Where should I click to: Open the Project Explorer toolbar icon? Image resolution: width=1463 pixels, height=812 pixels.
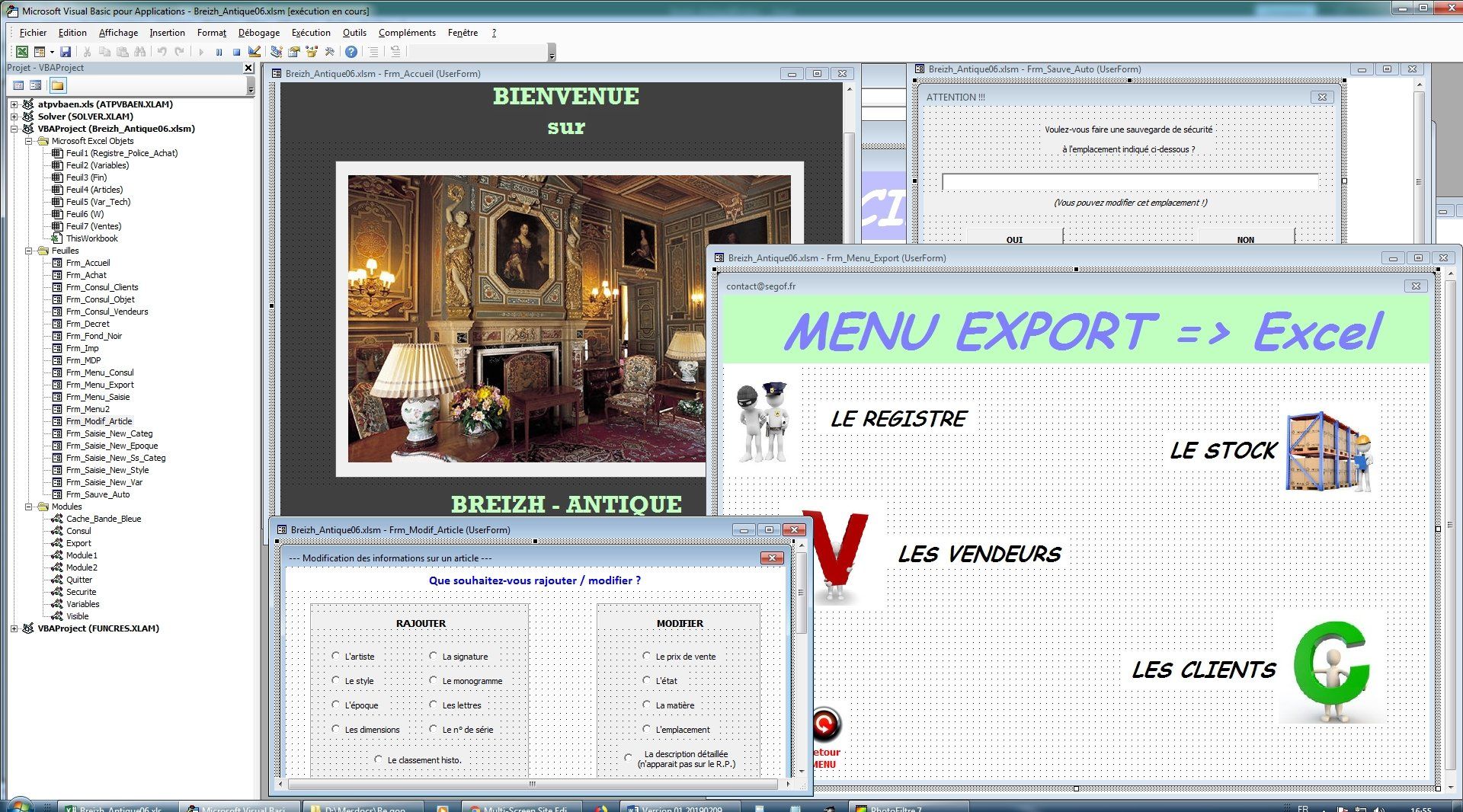coord(276,52)
